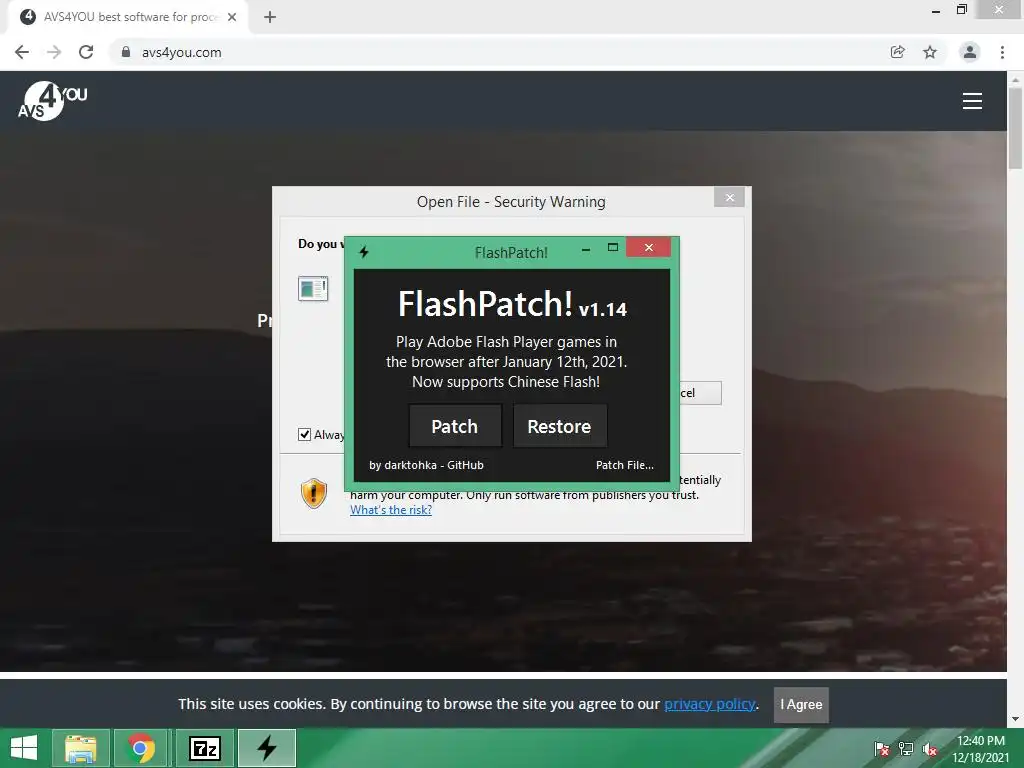Viewport: 1024px width, 768px height.
Task: Open the What's the risk? link
Action: (391, 510)
